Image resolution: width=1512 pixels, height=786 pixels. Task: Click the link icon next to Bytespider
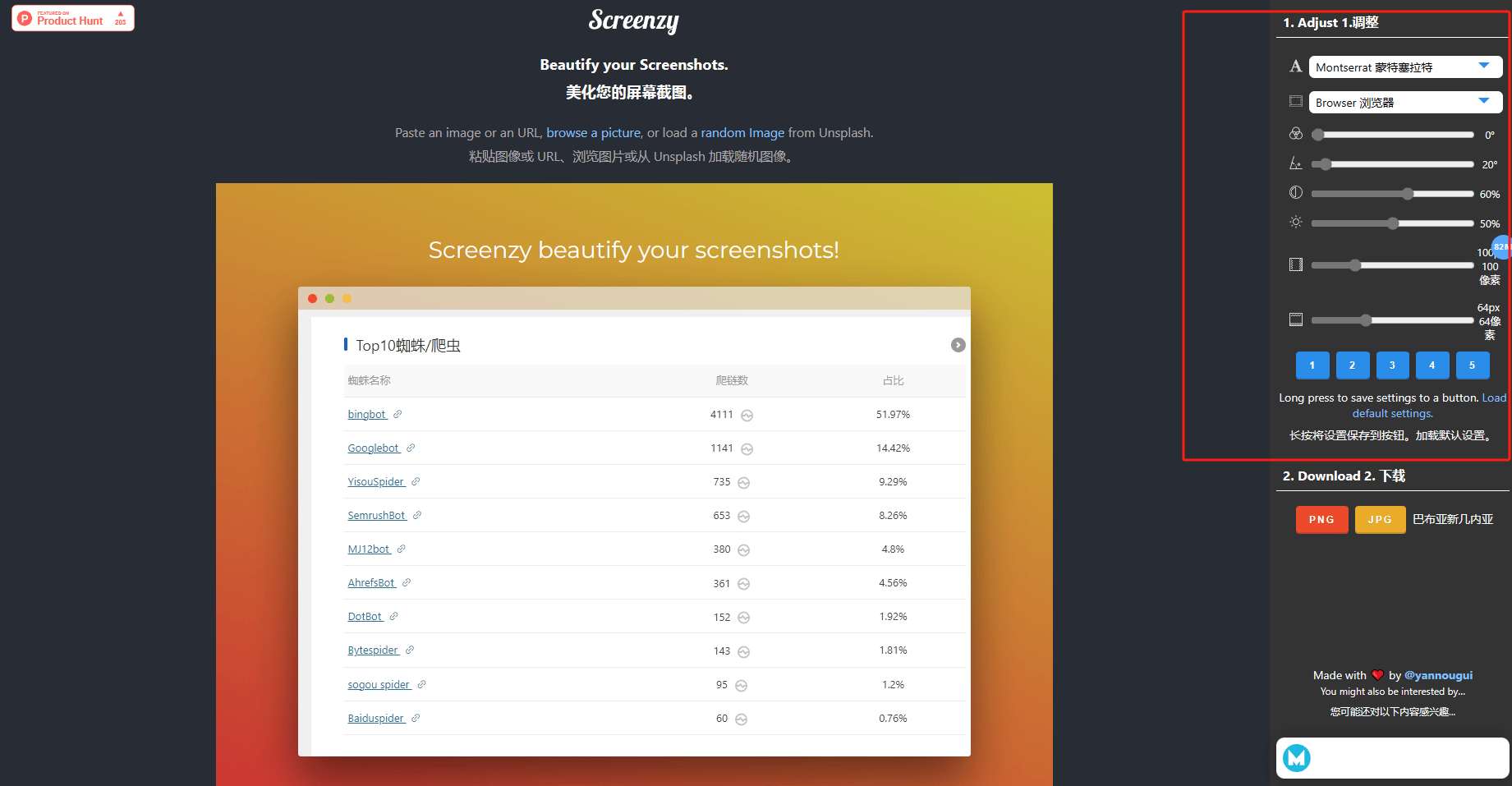tap(410, 650)
